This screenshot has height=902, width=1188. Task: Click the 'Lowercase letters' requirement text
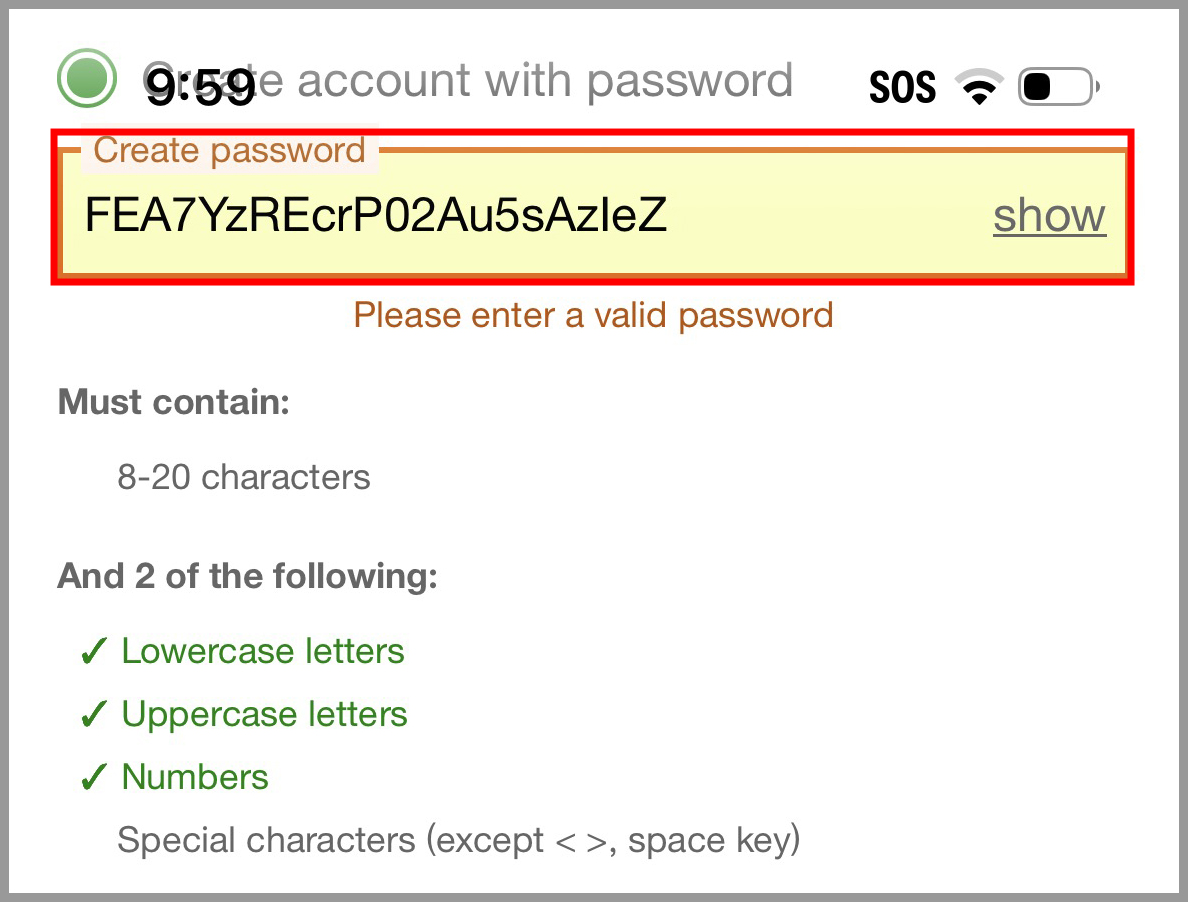(x=263, y=652)
